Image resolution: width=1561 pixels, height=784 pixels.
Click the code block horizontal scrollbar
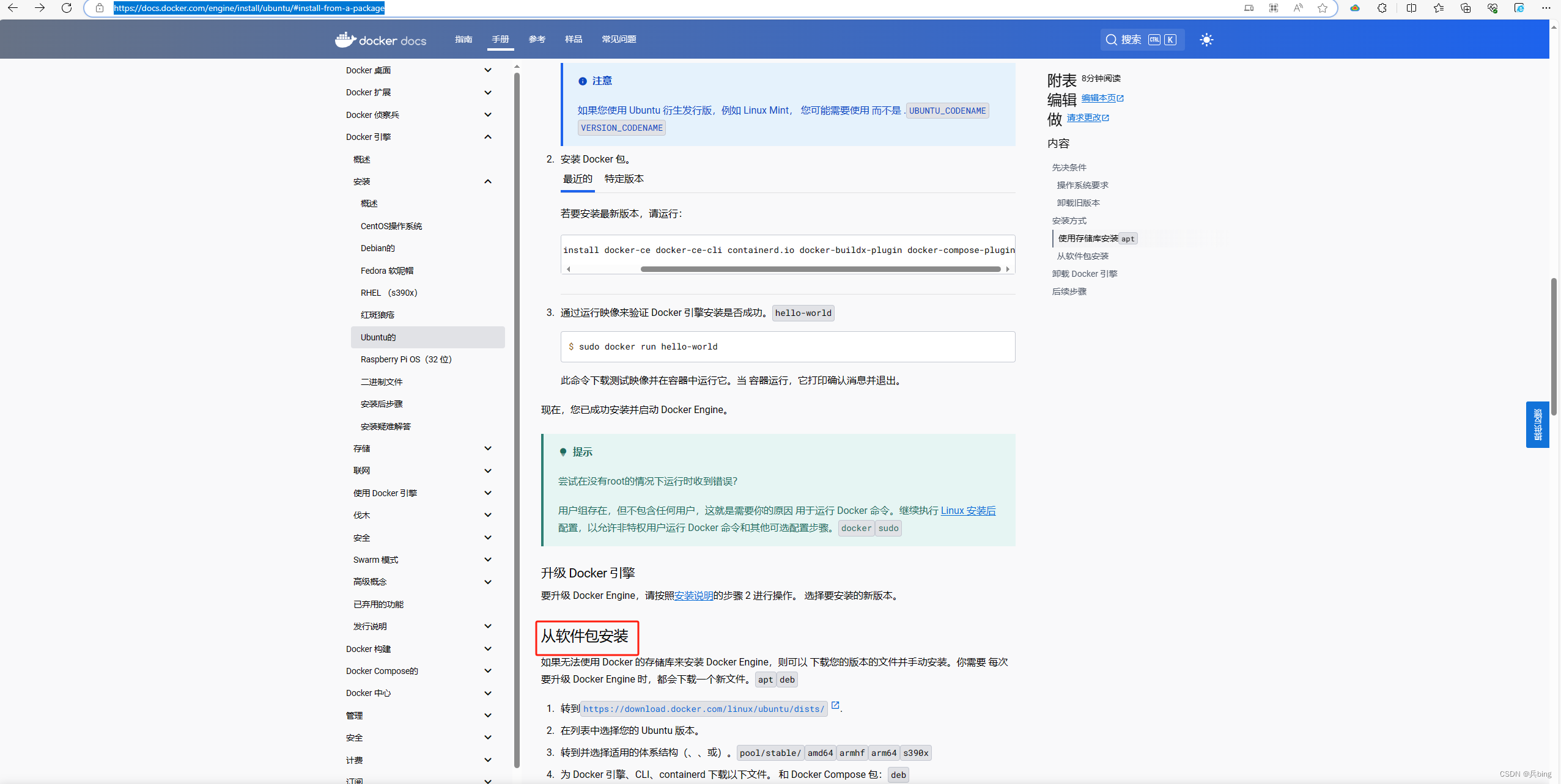[820, 269]
